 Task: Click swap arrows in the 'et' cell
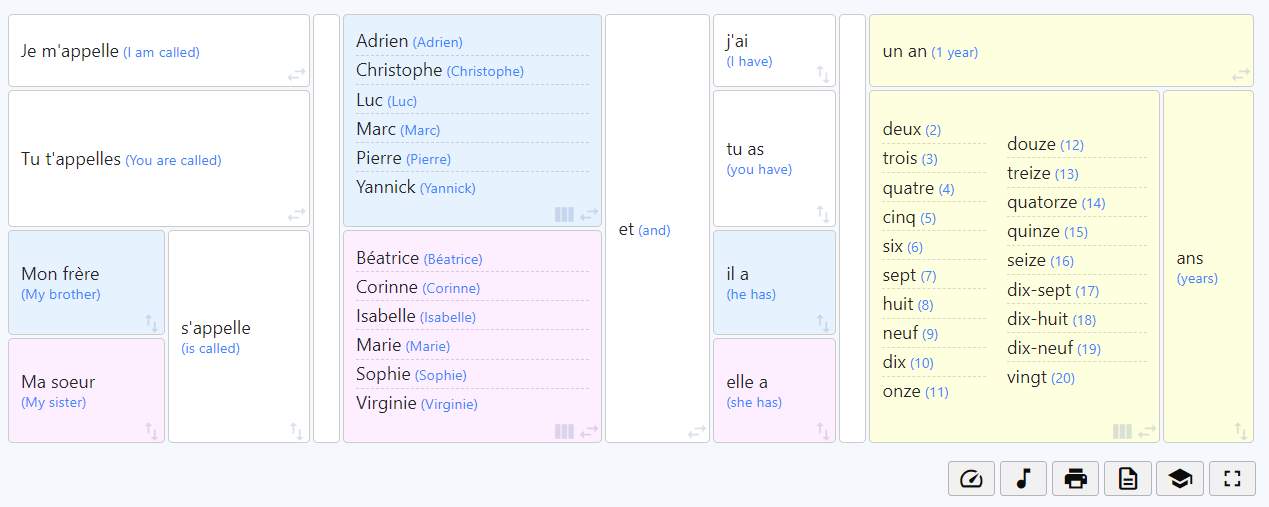click(697, 431)
